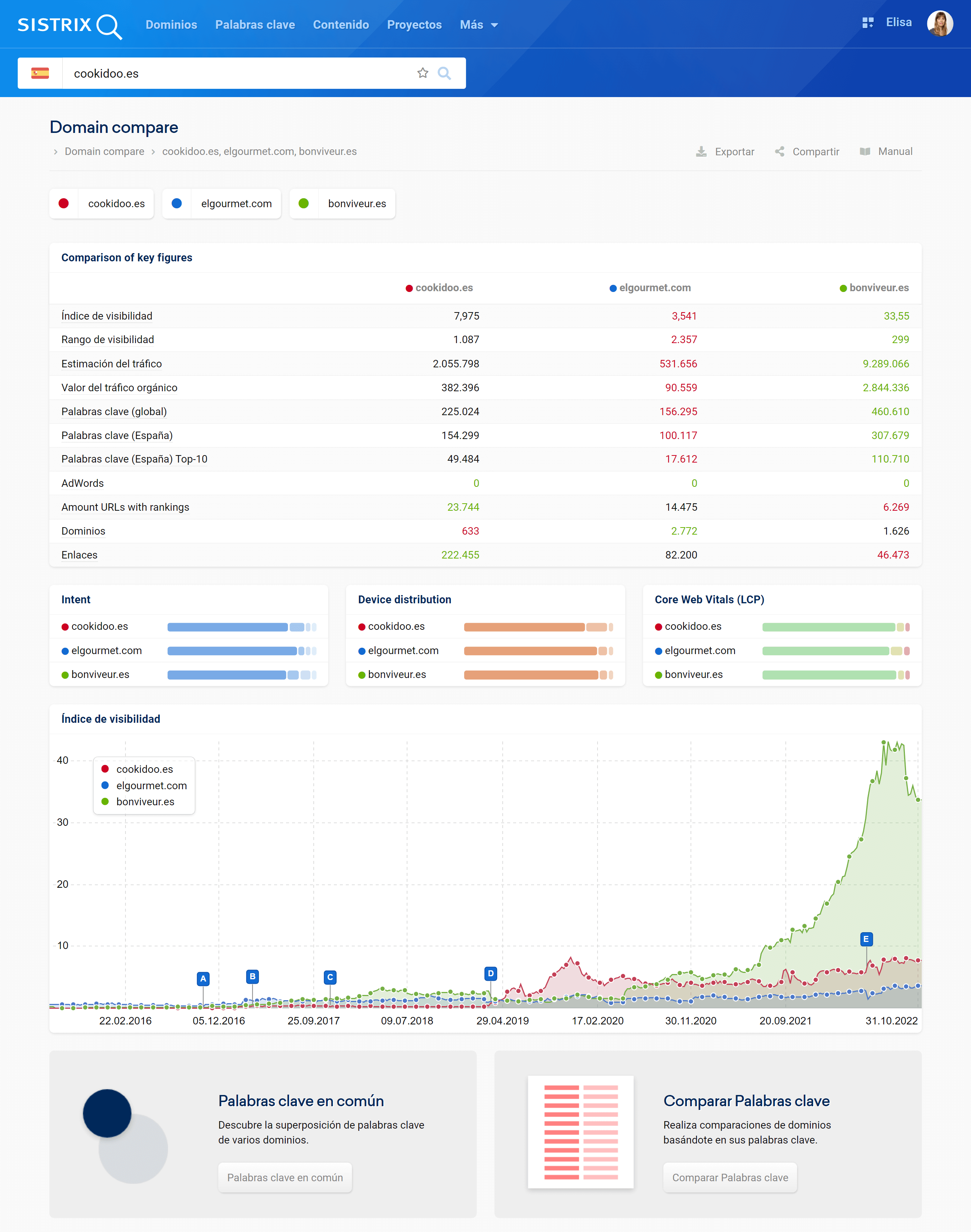Open the Manual book icon
This screenshot has height=1232, width=971.
pos(865,152)
